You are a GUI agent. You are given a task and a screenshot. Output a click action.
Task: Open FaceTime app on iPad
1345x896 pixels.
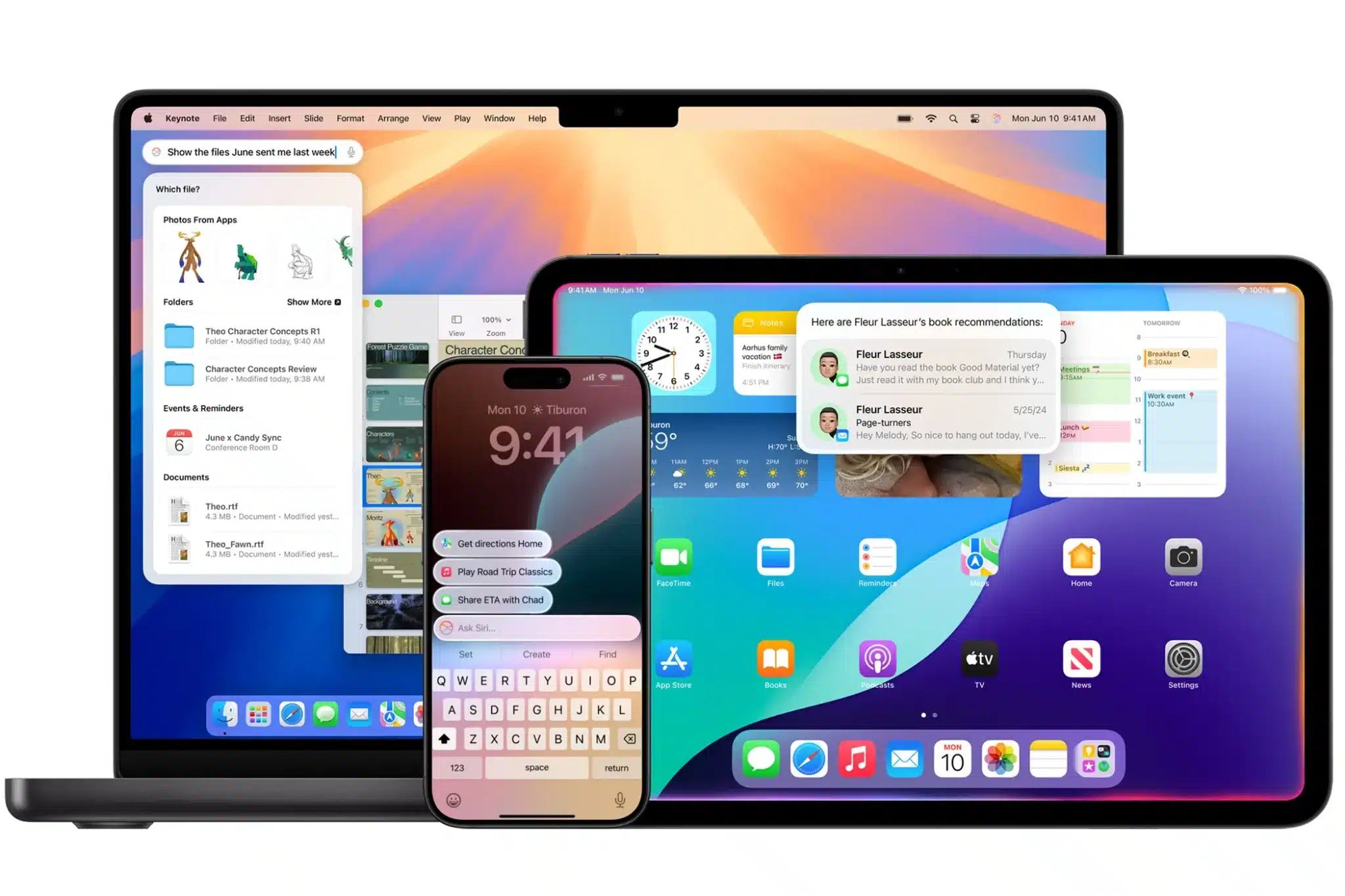[673, 556]
